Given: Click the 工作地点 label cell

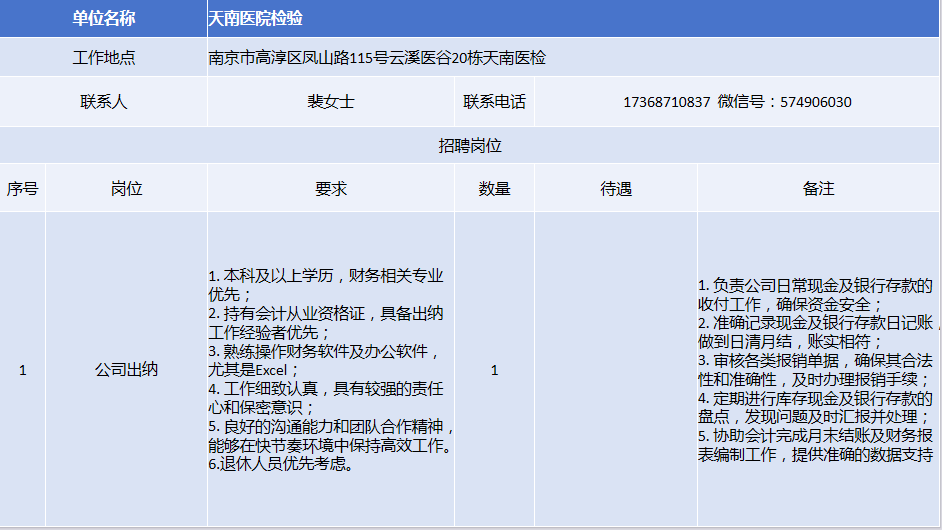Looking at the screenshot, I should click(x=104, y=58).
